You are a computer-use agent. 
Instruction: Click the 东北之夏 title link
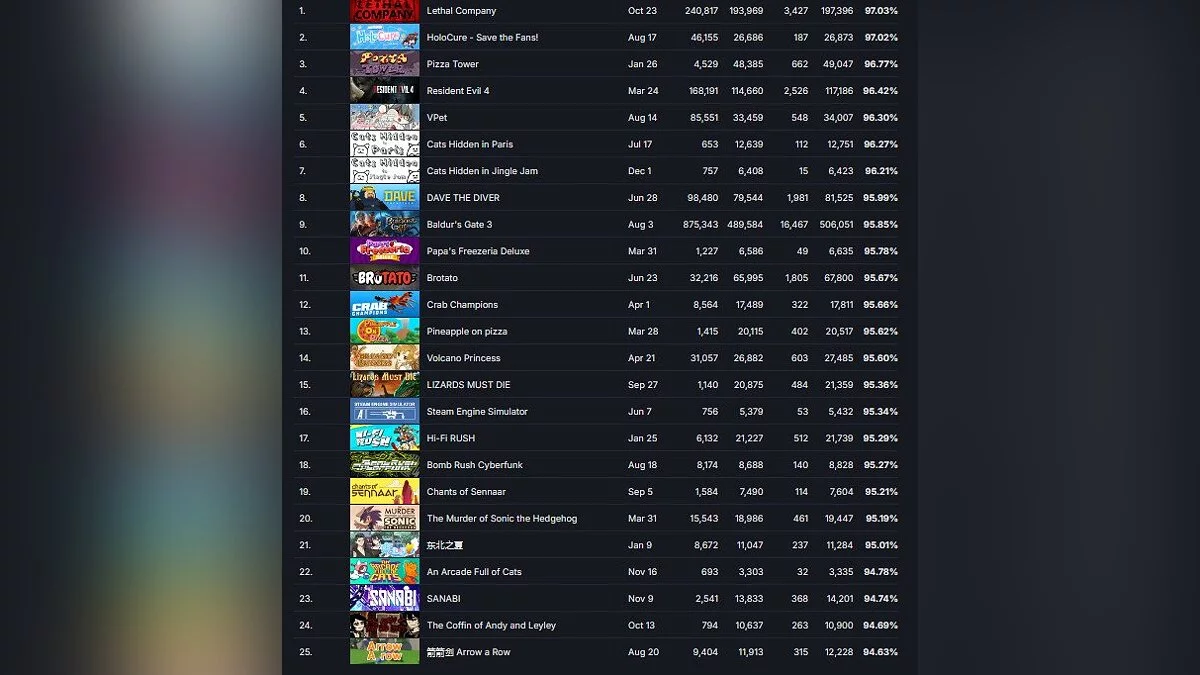(x=445, y=544)
